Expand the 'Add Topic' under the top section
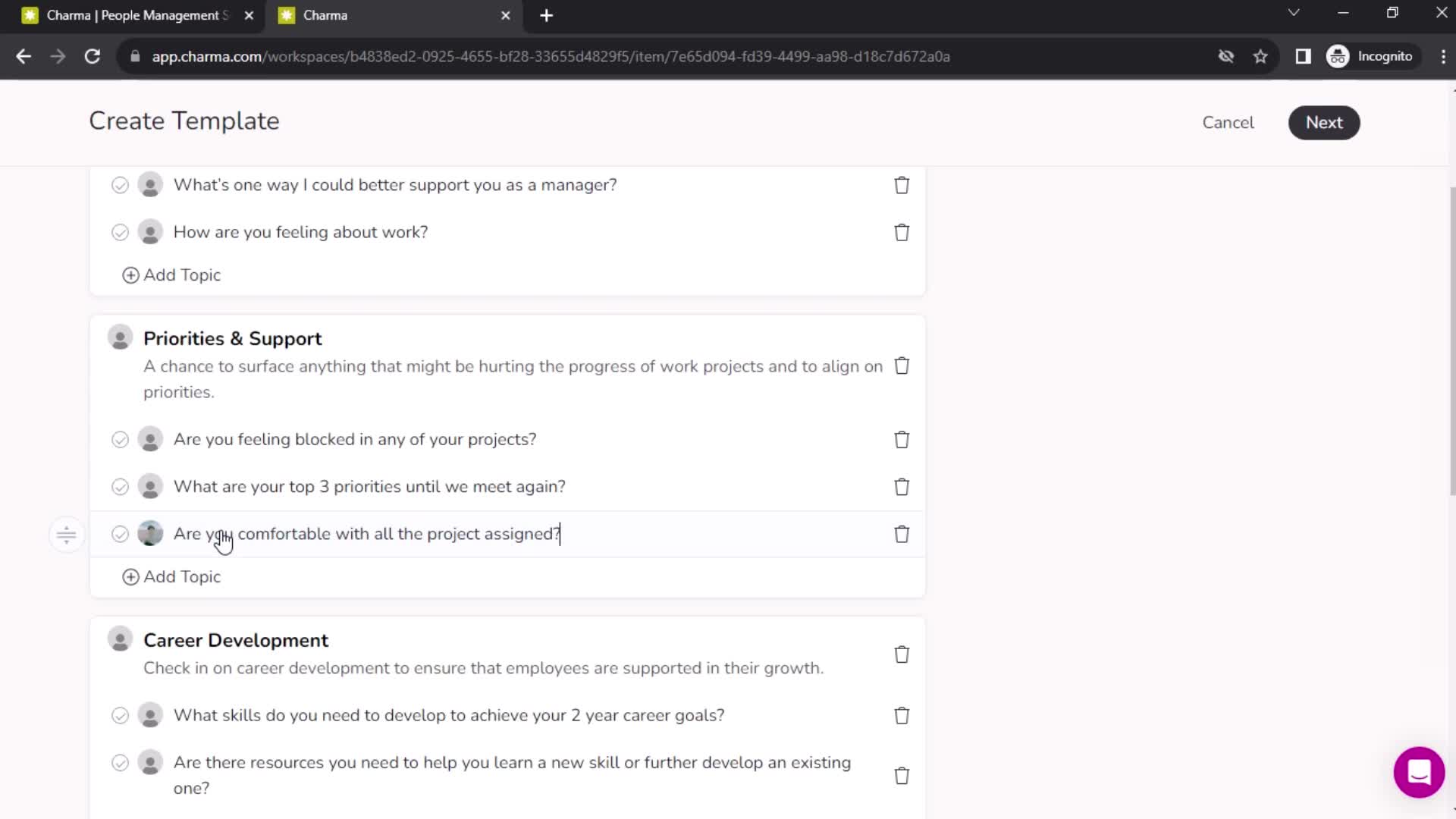The height and width of the screenshot is (819, 1456). (172, 274)
